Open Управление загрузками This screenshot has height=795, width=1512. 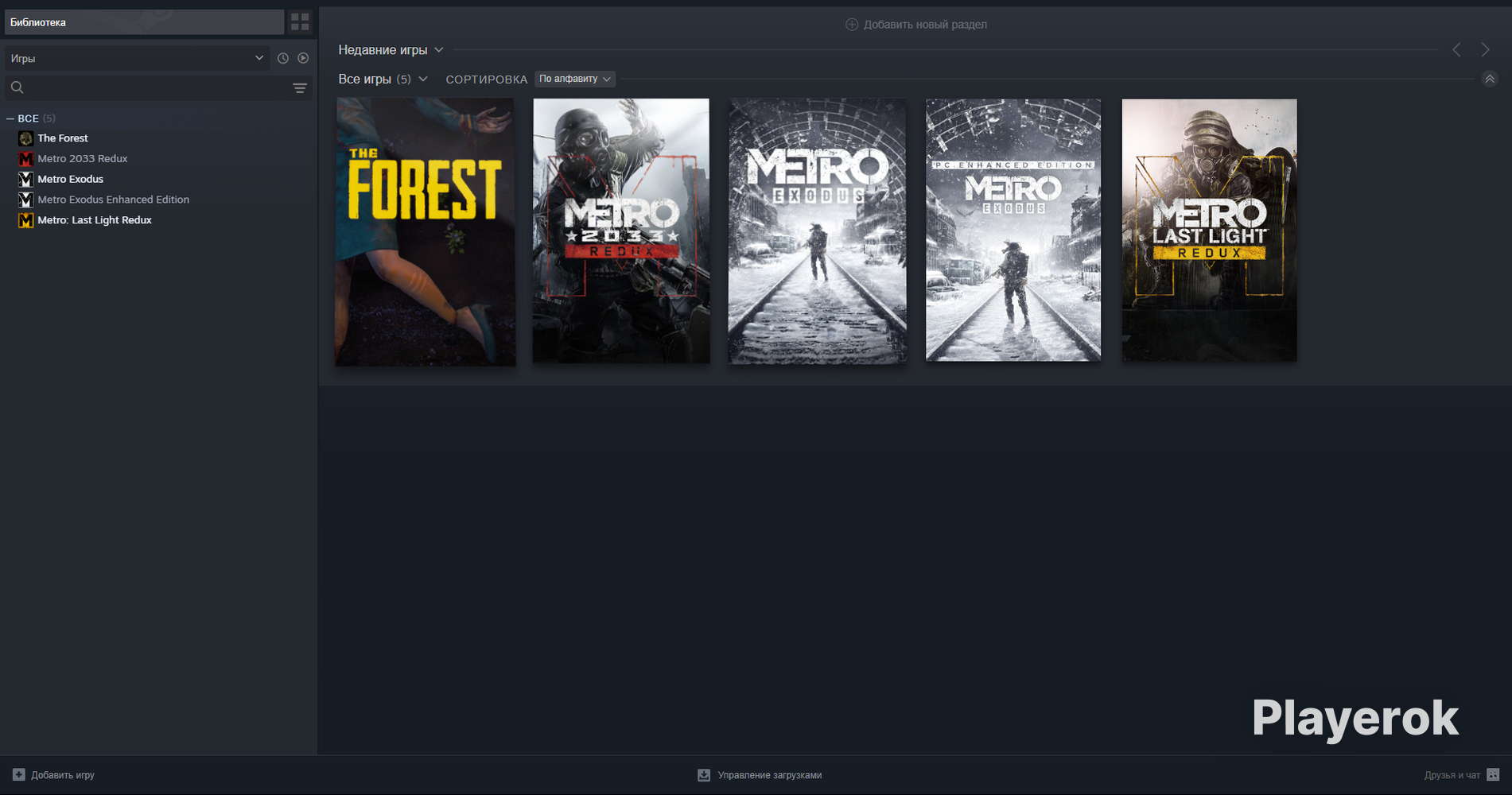click(760, 775)
